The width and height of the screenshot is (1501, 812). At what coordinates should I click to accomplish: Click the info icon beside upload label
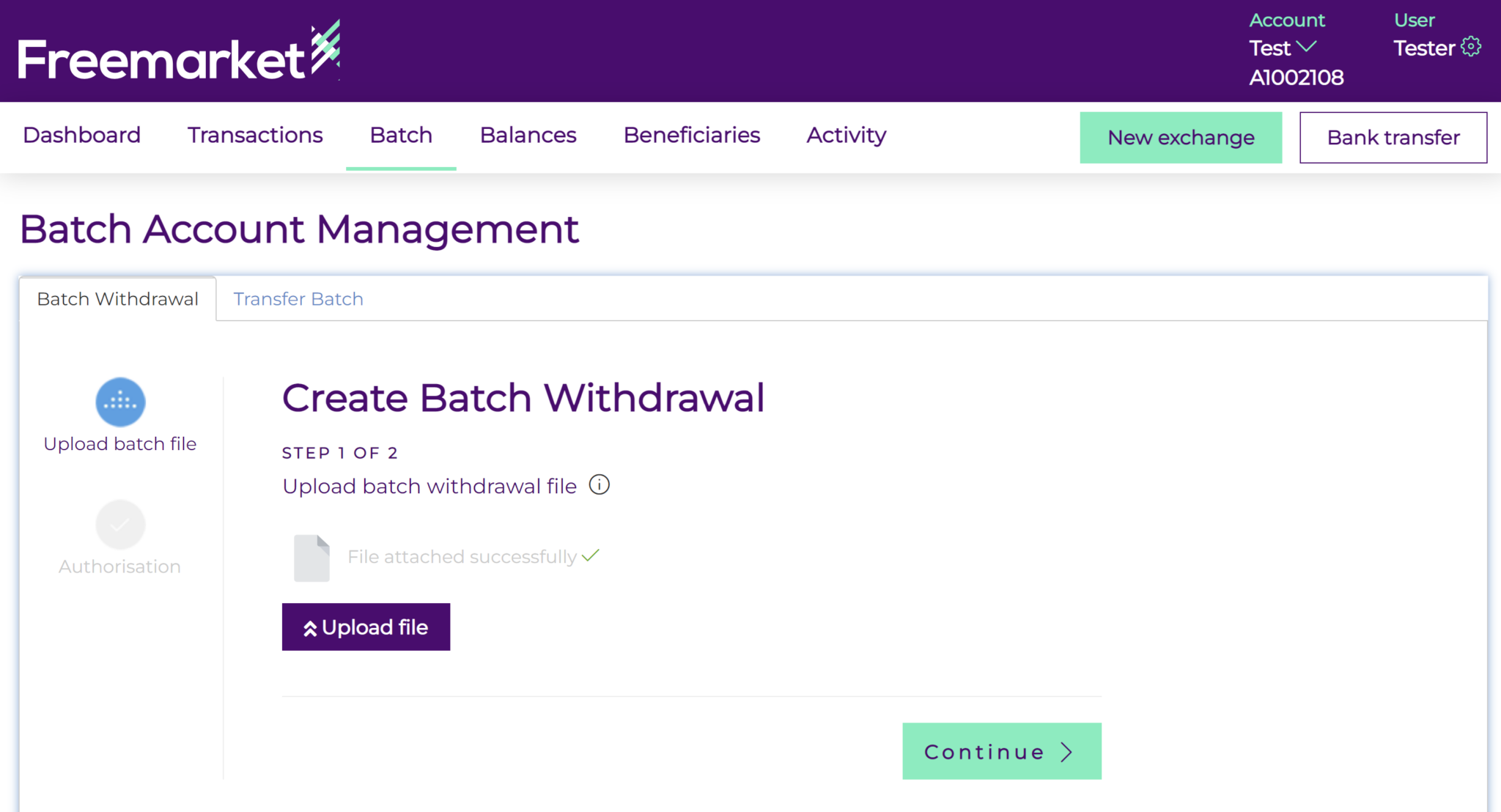pos(600,485)
